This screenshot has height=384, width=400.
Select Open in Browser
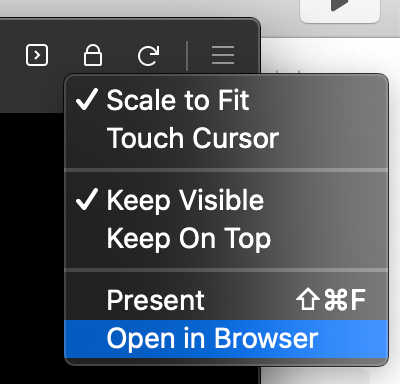click(226, 339)
